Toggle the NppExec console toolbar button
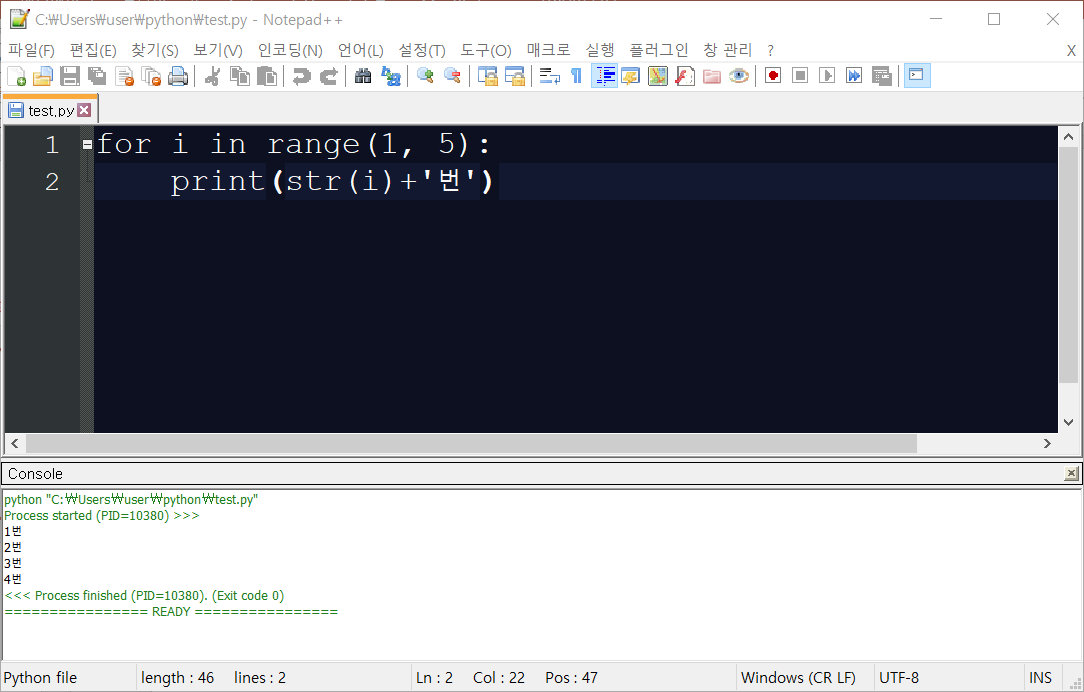 click(917, 76)
